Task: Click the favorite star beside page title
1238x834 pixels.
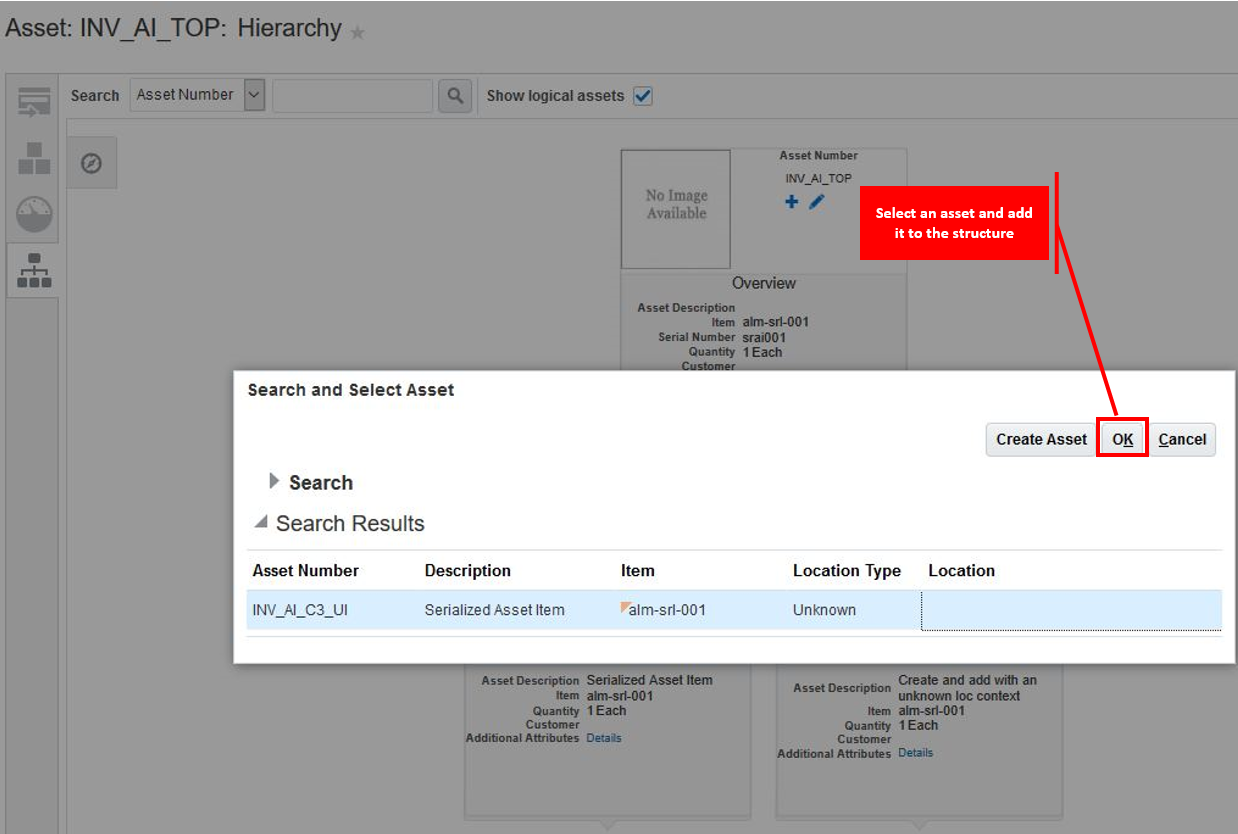Action: [x=357, y=32]
